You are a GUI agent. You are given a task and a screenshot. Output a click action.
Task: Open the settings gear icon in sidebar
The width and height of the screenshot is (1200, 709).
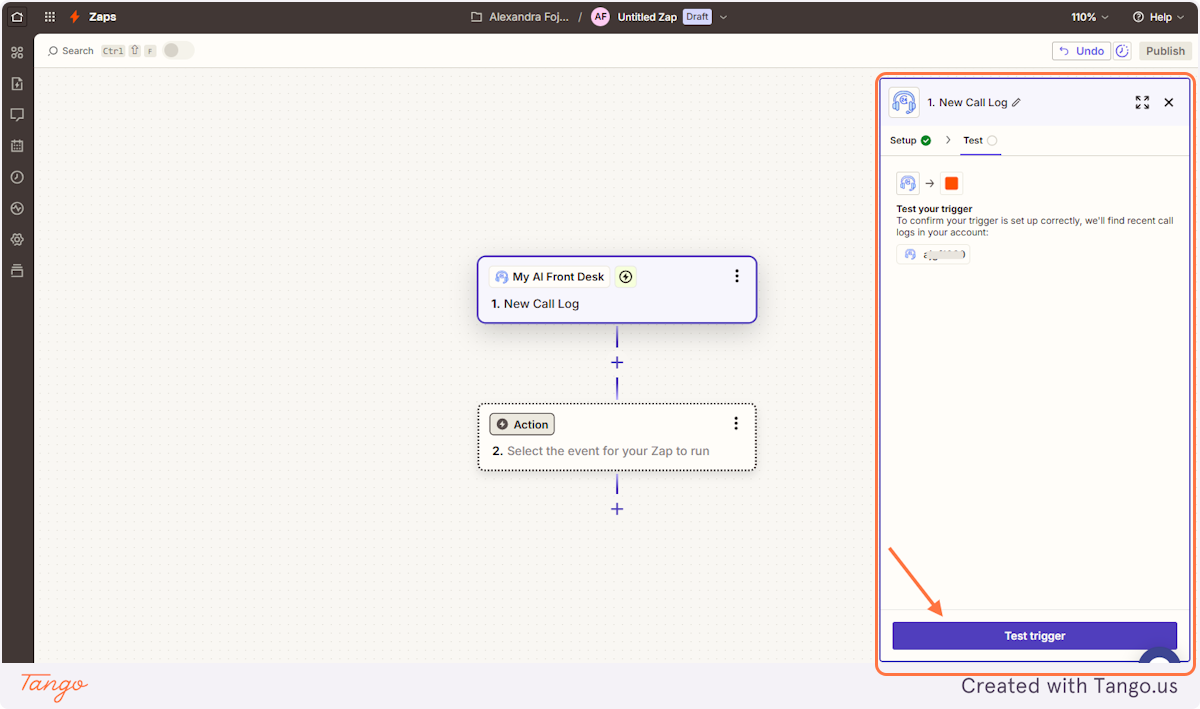point(17,240)
